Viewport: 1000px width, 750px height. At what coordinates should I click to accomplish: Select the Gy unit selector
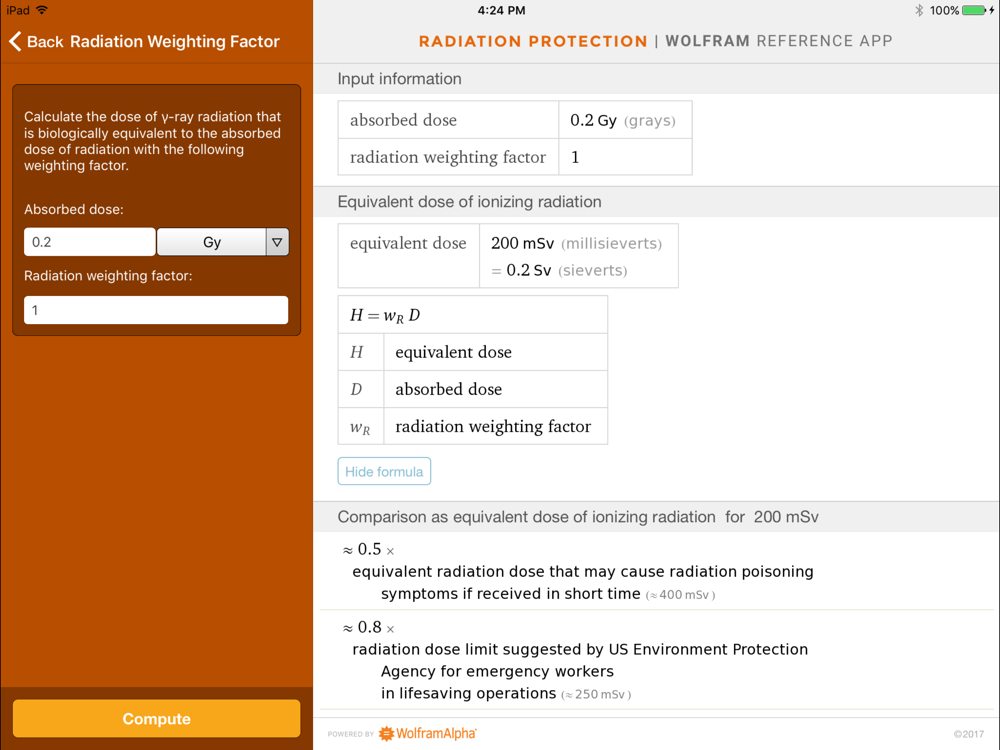point(212,242)
